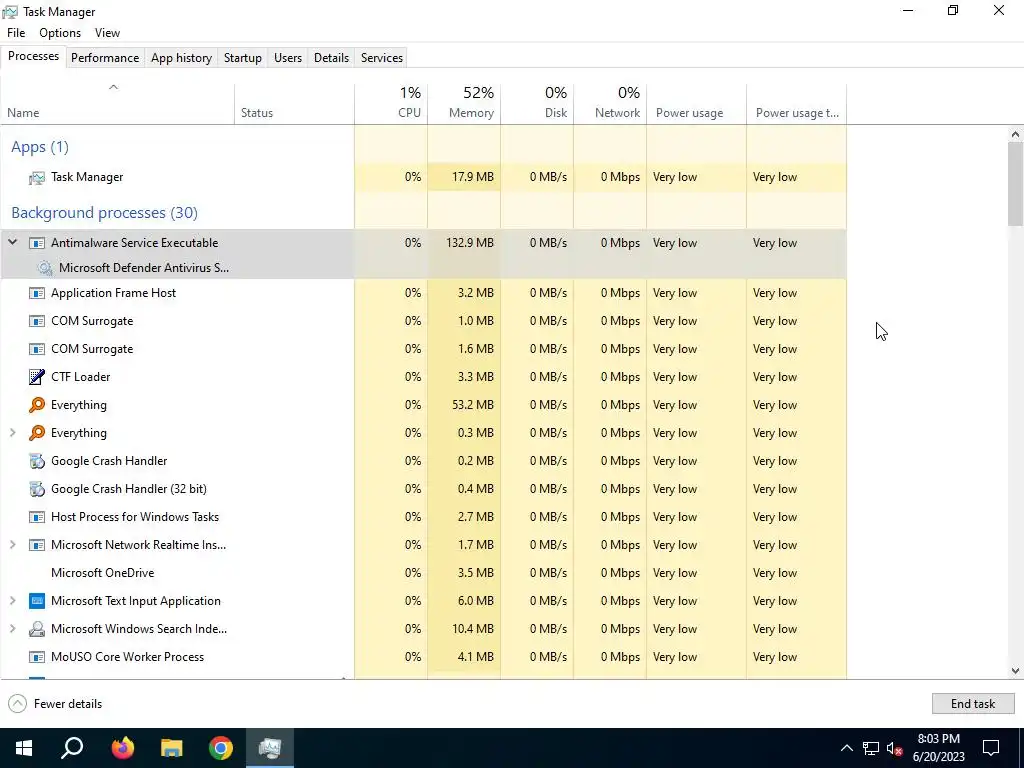The width and height of the screenshot is (1024, 768).
Task: Select the COM Surrogate 1.6 MB row
Action: pos(423,349)
